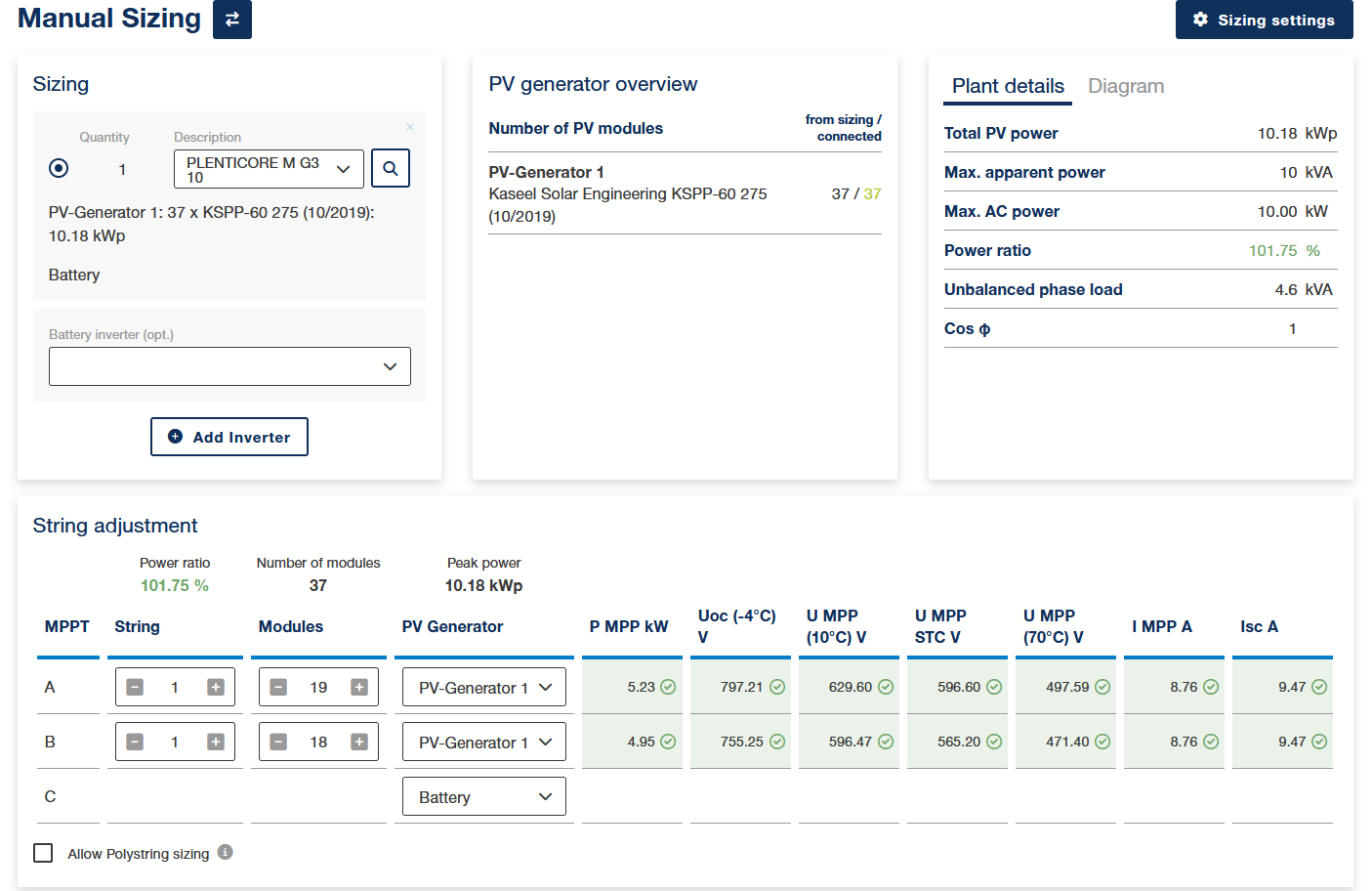Enable Allow Polystring sizing checkbox
The image size is (1372, 891).
click(x=43, y=853)
